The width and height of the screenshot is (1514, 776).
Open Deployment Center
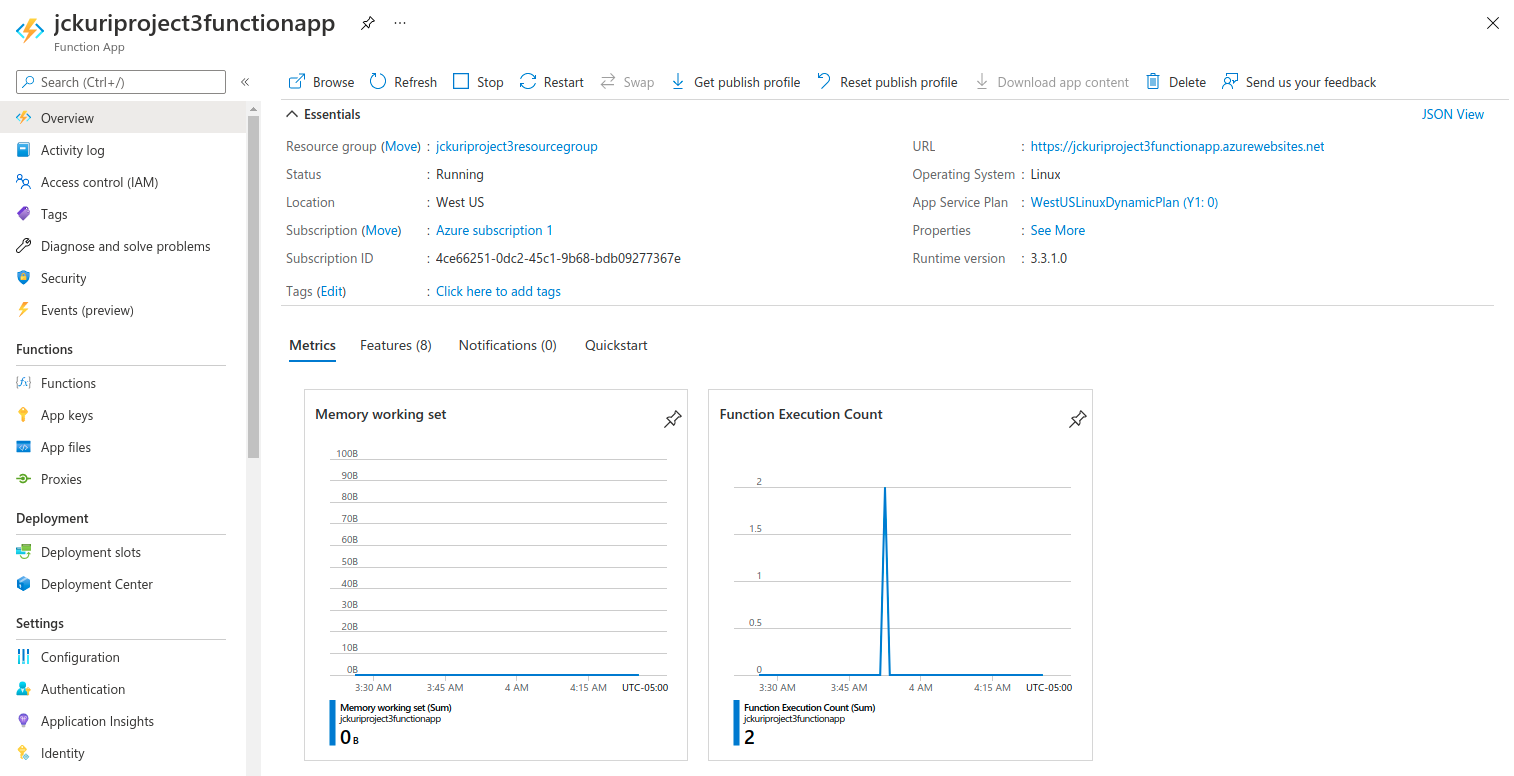point(123,584)
